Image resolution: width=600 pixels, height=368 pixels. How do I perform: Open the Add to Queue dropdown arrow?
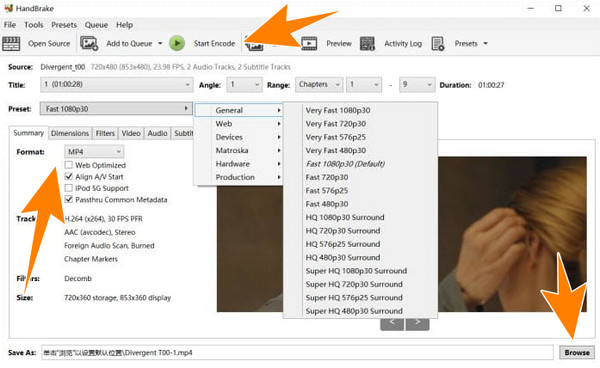160,44
